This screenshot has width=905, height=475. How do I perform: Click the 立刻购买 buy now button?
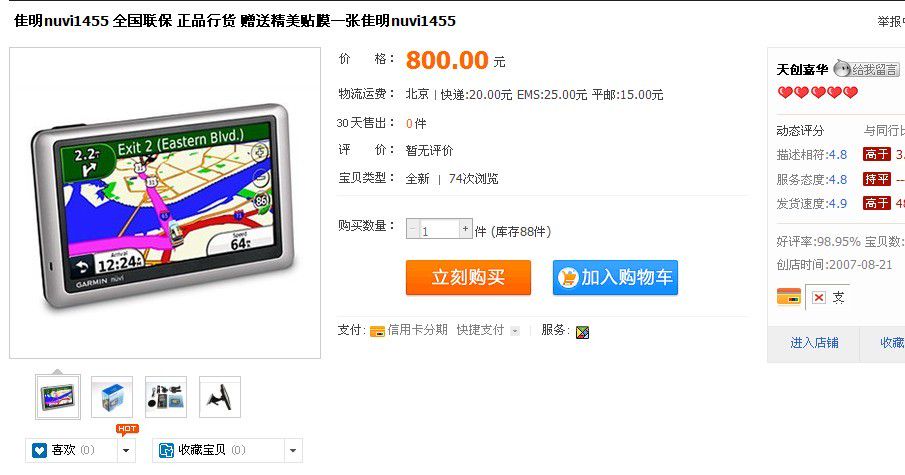[x=468, y=278]
